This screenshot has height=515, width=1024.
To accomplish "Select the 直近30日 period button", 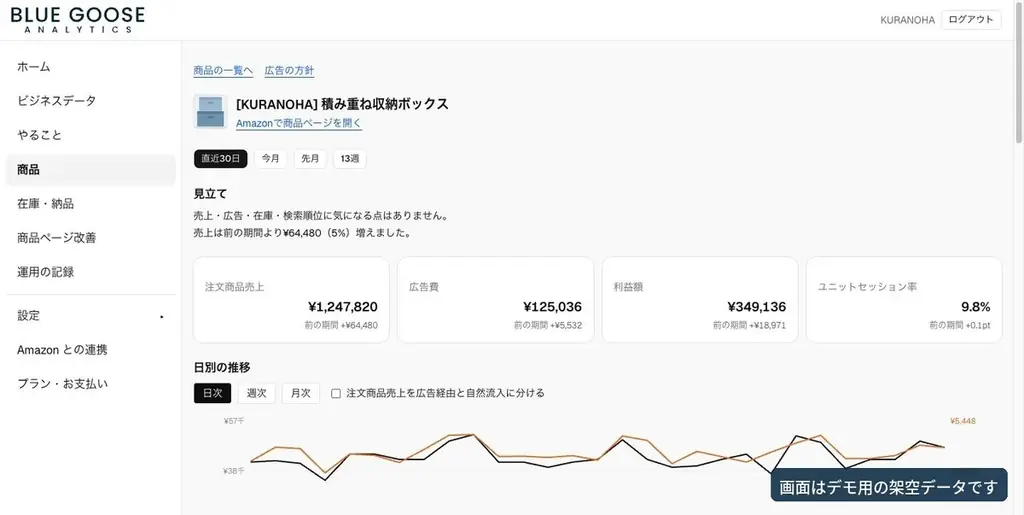I will pyautogui.click(x=221, y=159).
